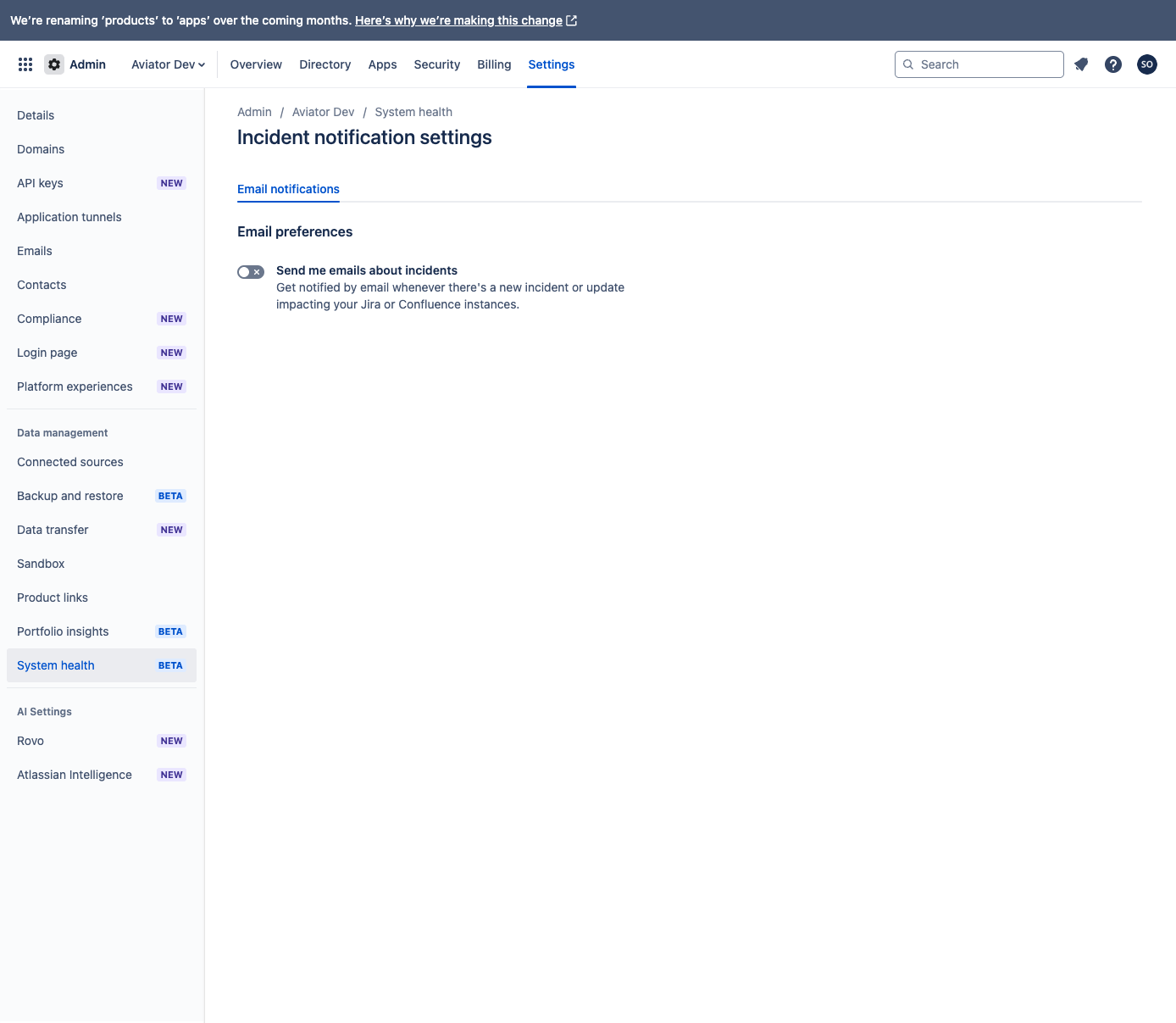Open Connected sources in sidebar

(x=102, y=462)
